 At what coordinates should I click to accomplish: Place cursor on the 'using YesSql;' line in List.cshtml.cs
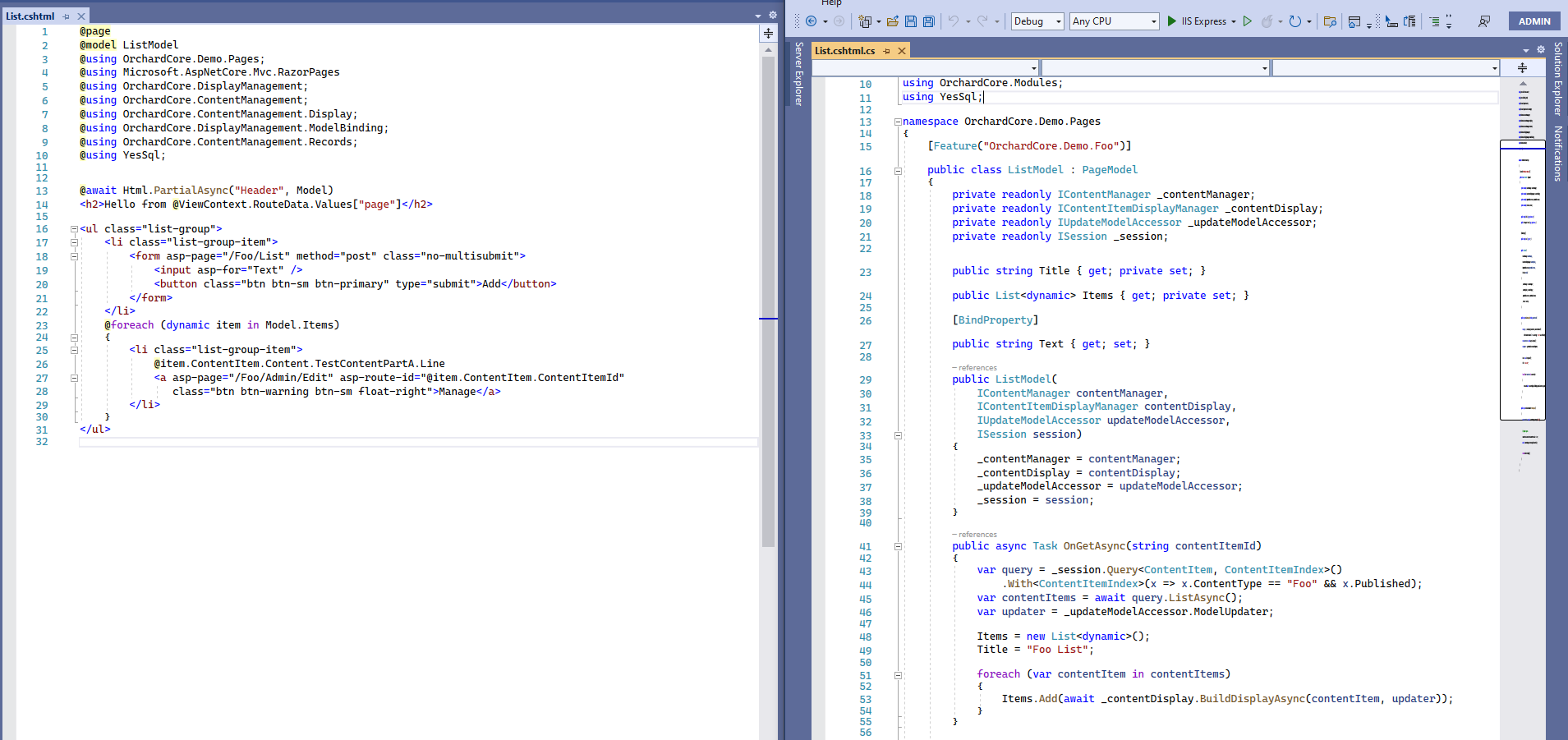(942, 97)
